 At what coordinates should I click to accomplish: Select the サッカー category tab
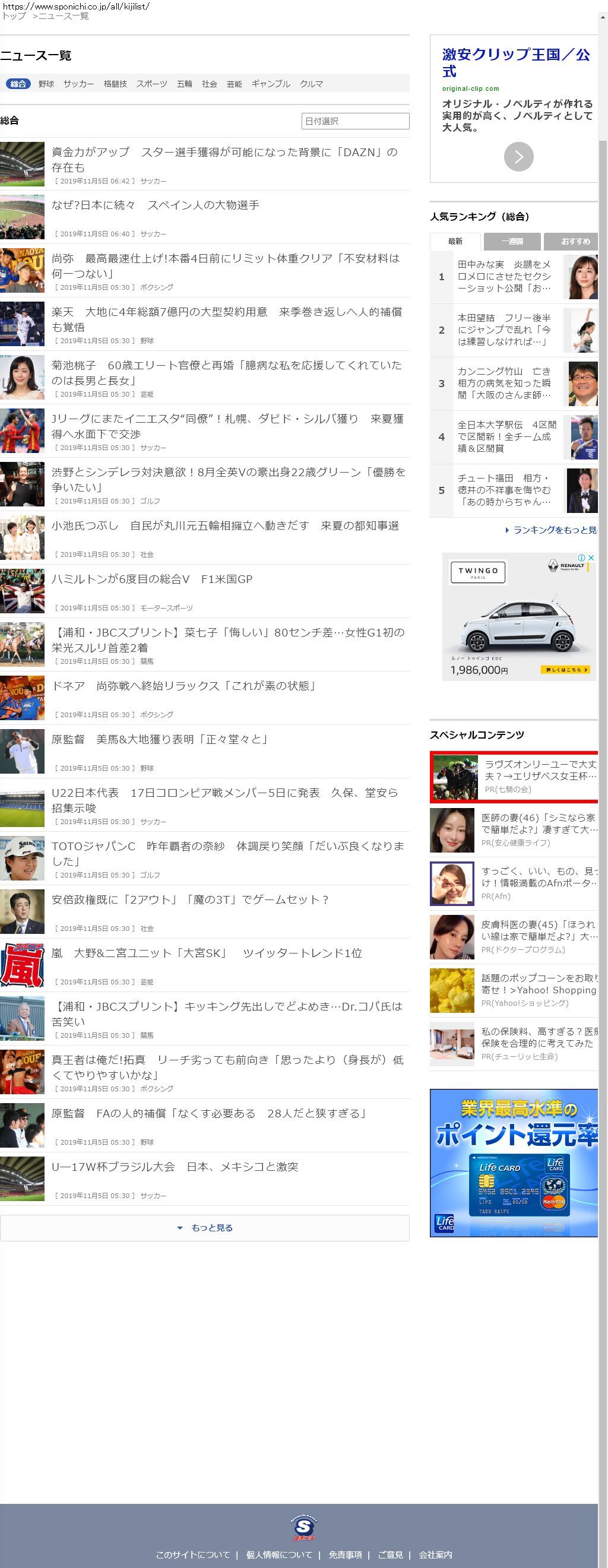[78, 84]
